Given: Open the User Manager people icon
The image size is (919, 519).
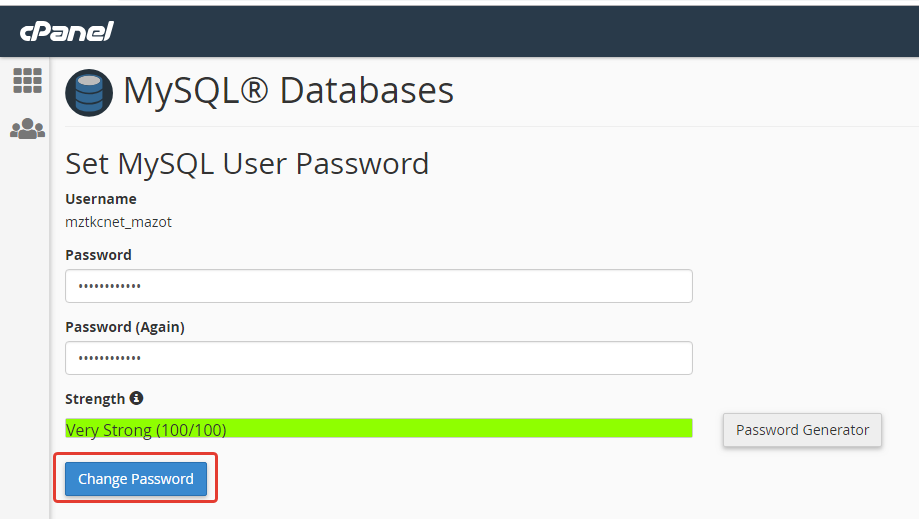Looking at the screenshot, I should pyautogui.click(x=27, y=129).
